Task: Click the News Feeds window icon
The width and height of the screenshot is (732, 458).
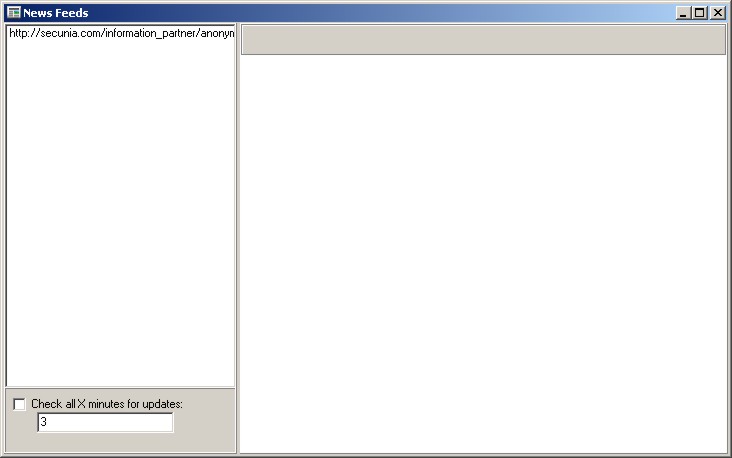Action: pyautogui.click(x=14, y=13)
